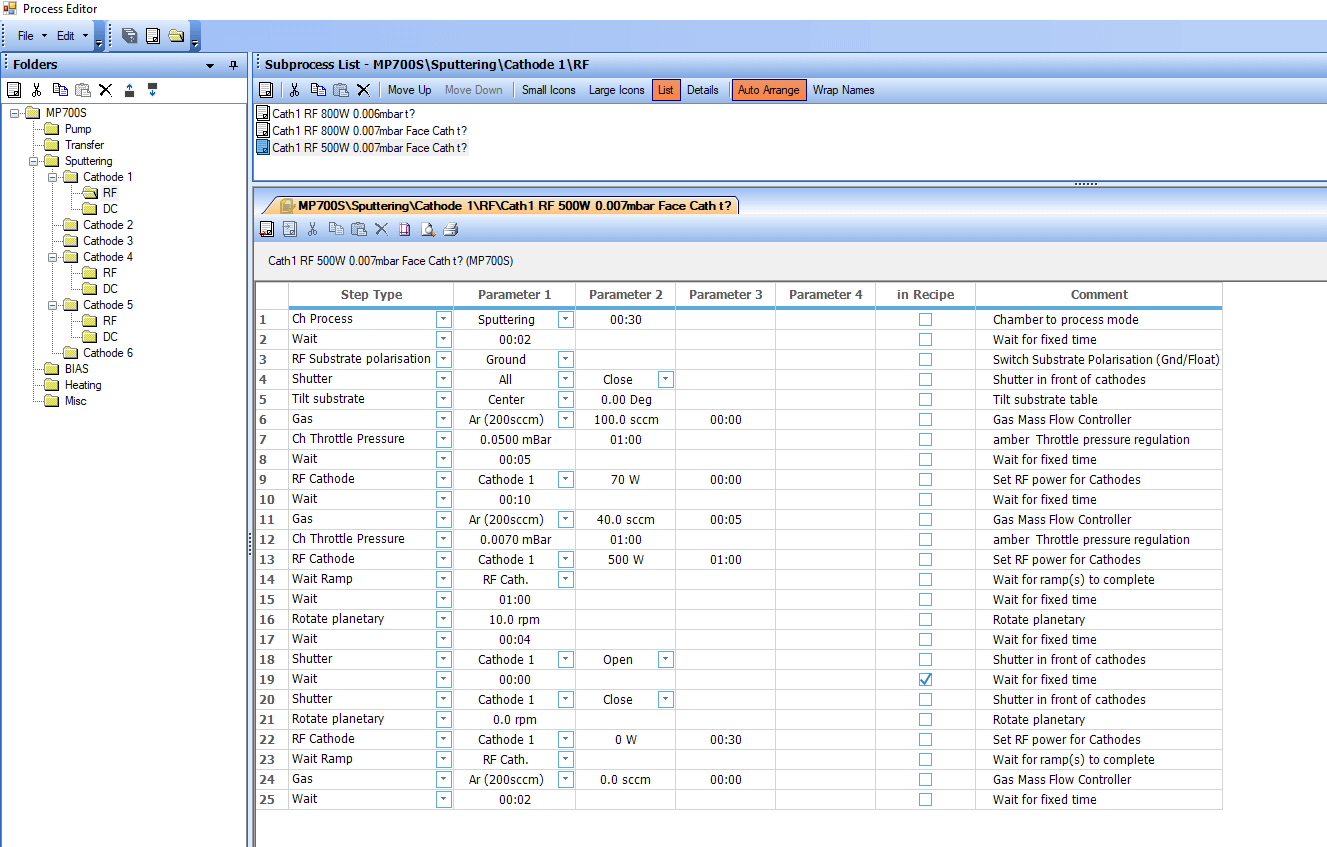Click the open folder icon in the top toolbar
Viewport: 1327px width, 847px height.
(176, 35)
